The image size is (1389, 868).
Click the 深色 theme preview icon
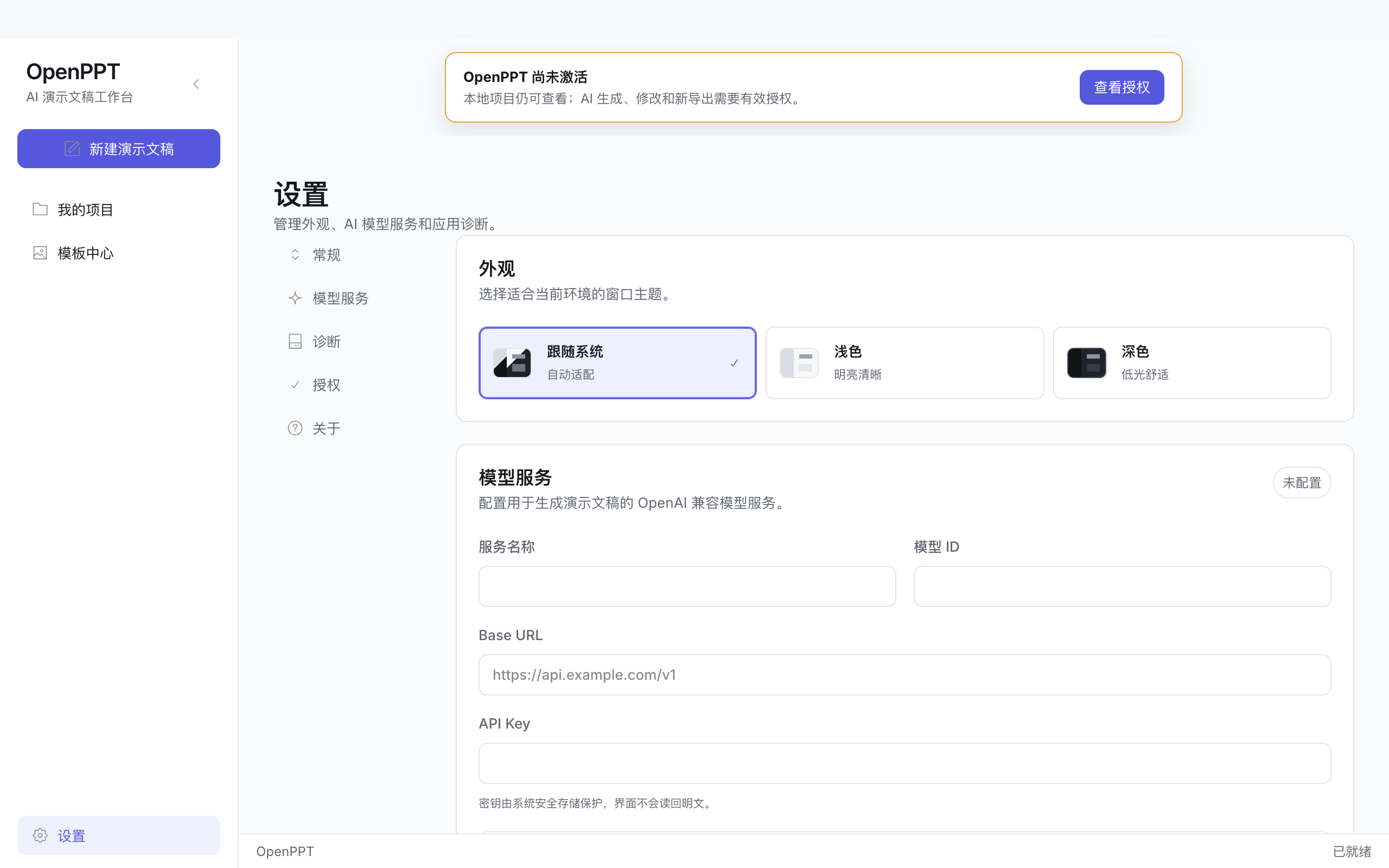point(1087,363)
